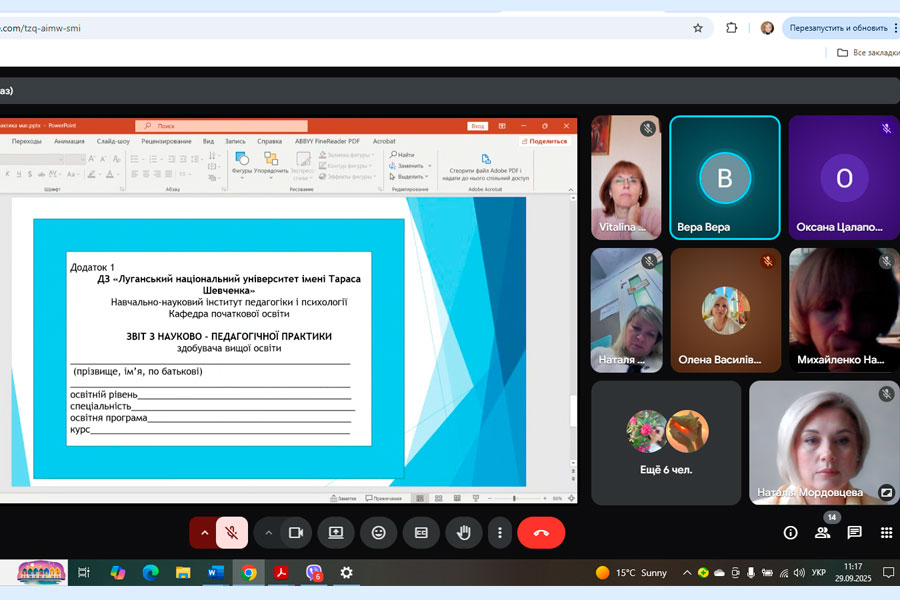Send an emoji reaction
The width and height of the screenshot is (900, 600).
pos(378,533)
